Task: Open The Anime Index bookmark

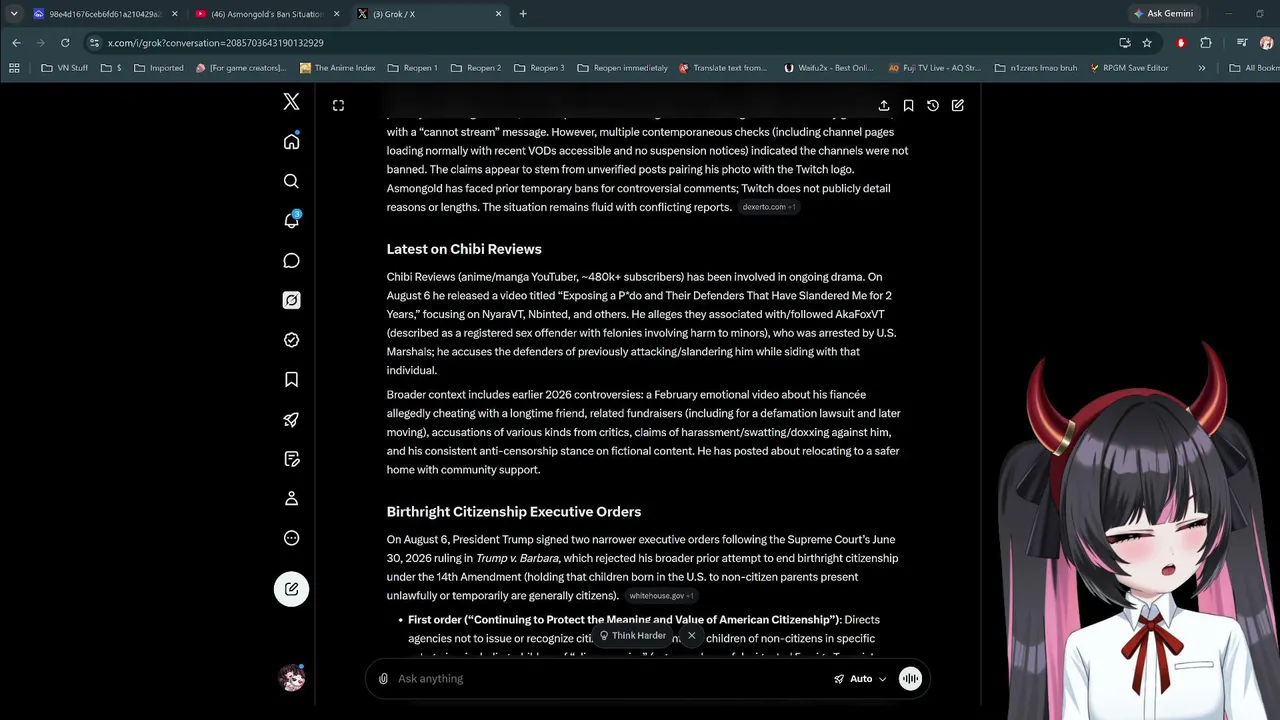Action: pos(337,68)
